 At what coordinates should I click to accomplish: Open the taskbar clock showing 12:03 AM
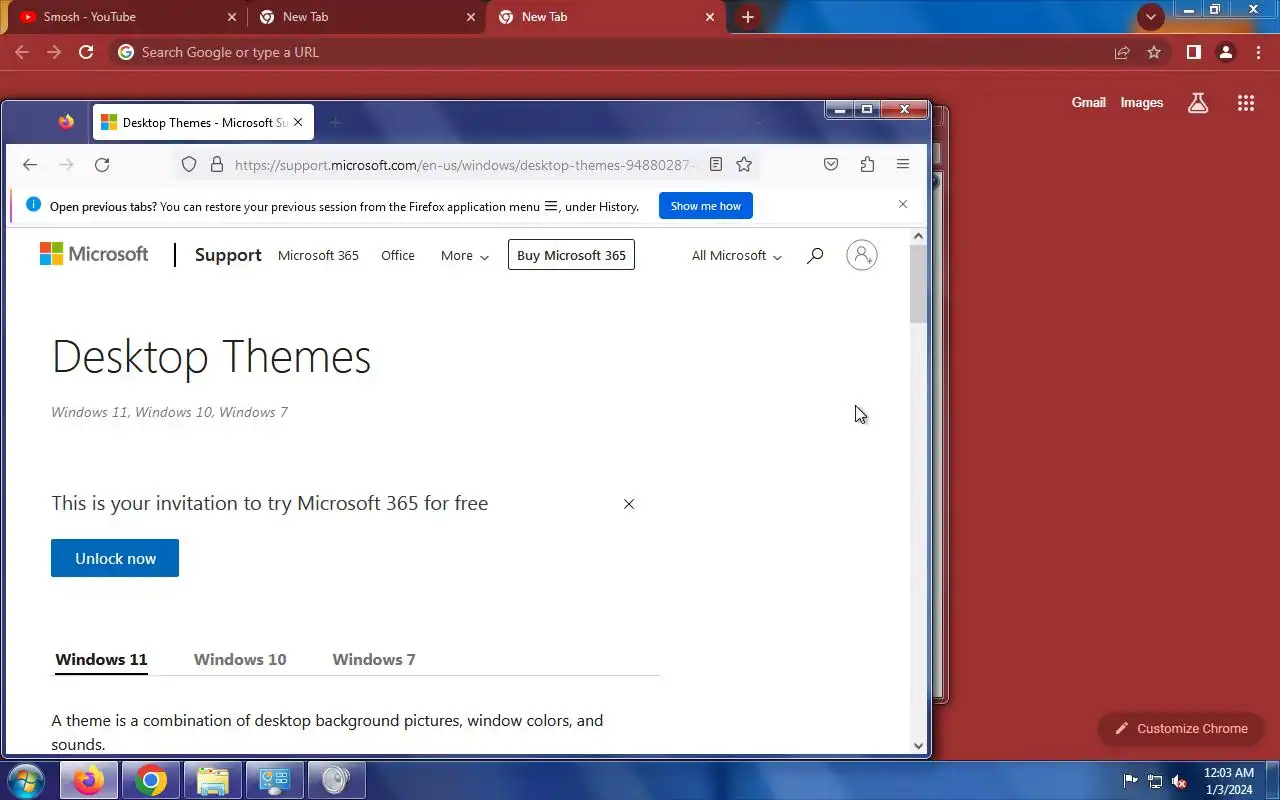pyautogui.click(x=1228, y=781)
